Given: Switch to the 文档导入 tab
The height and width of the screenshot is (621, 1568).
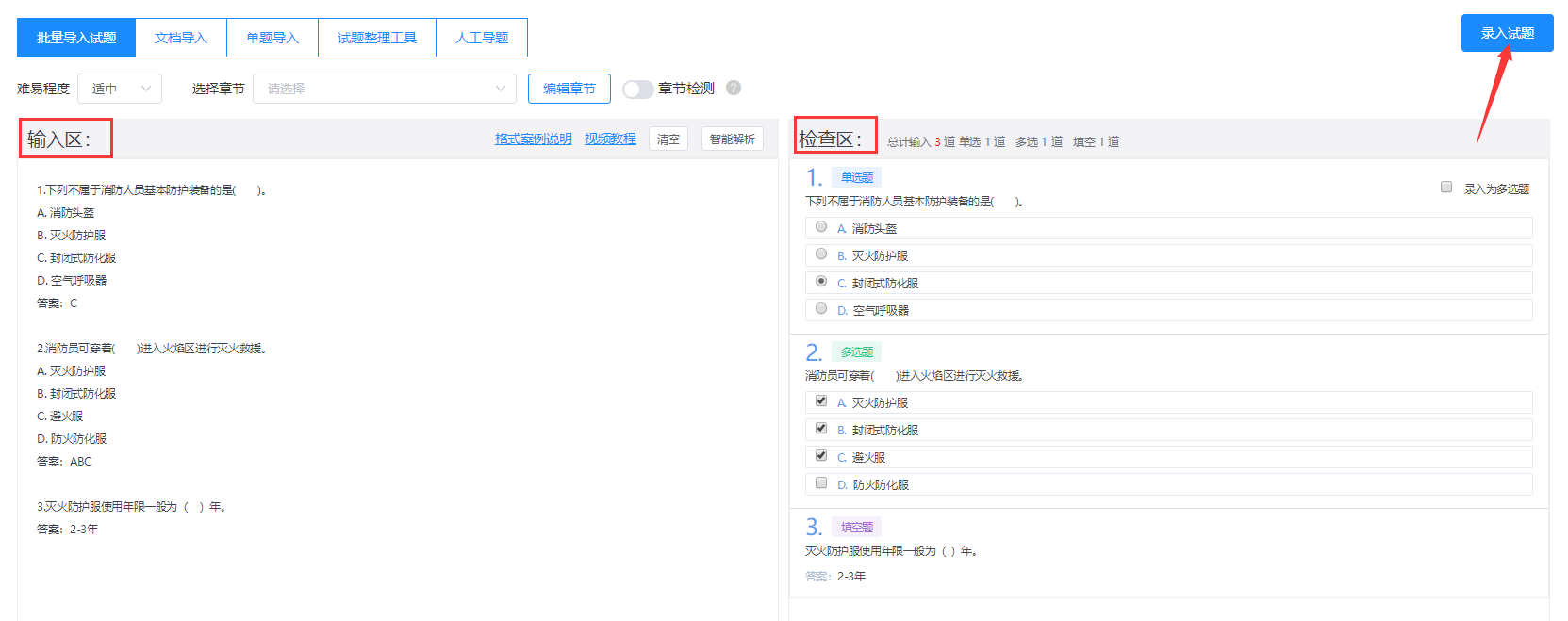Looking at the screenshot, I should (x=181, y=38).
